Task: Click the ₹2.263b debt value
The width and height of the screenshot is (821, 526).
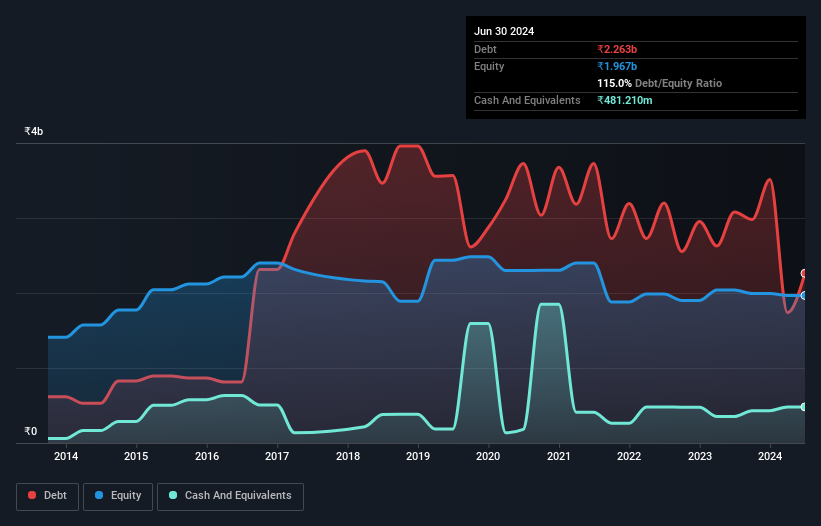Action: click(617, 49)
